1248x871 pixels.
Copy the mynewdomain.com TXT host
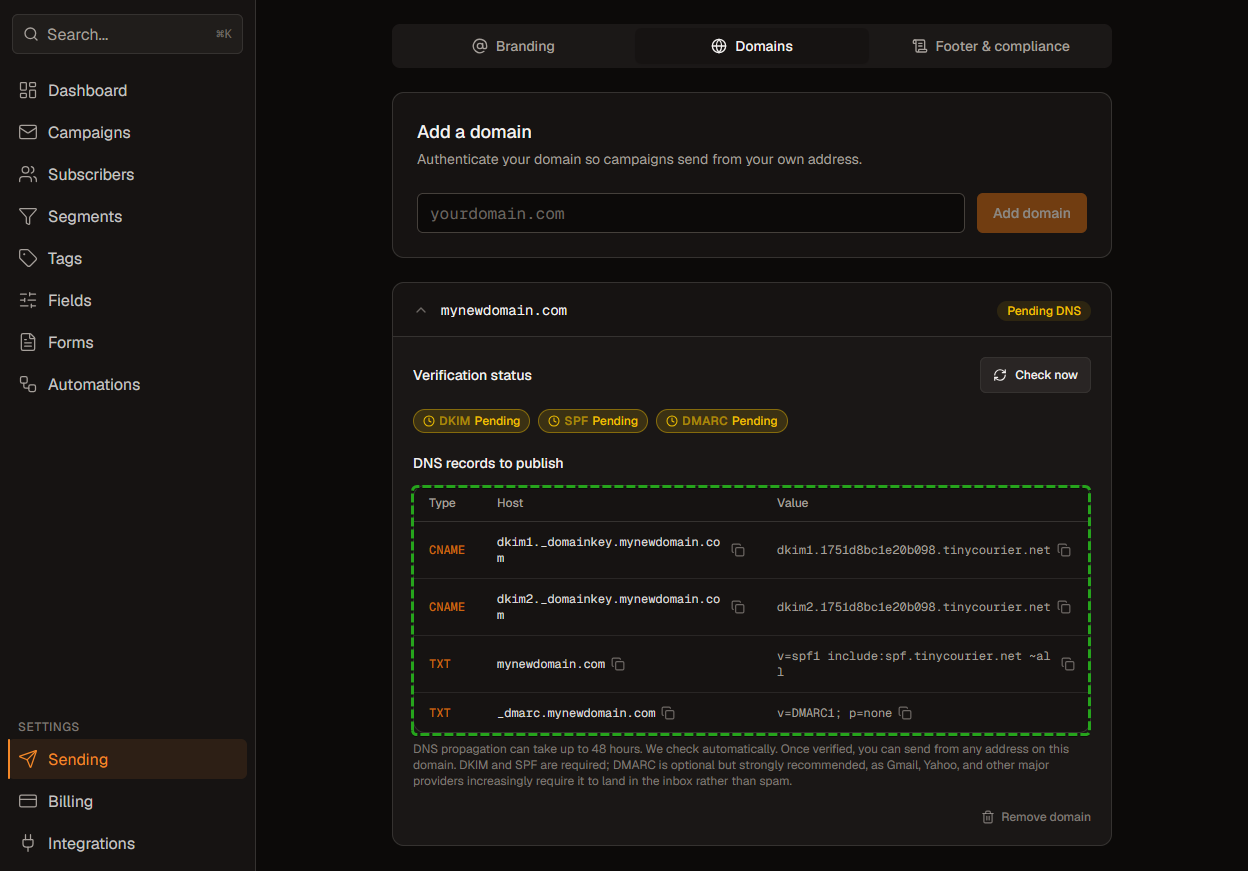pyautogui.click(x=618, y=664)
